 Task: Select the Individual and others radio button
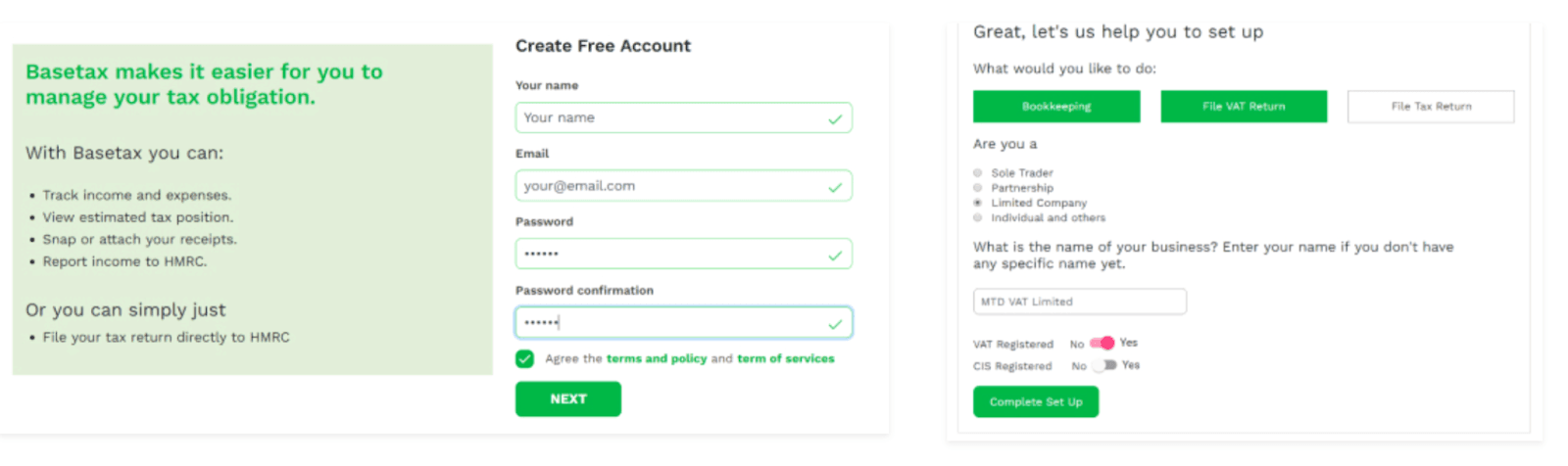pos(977,217)
